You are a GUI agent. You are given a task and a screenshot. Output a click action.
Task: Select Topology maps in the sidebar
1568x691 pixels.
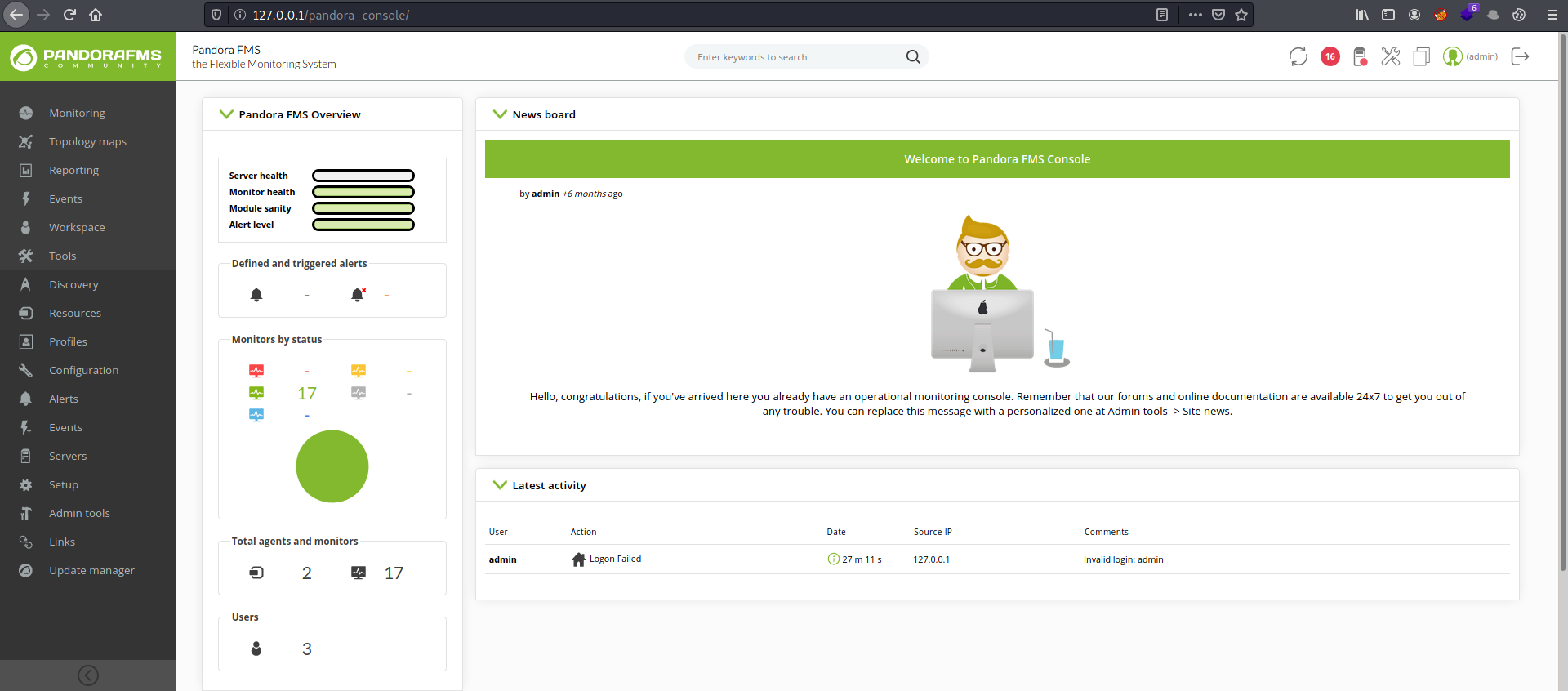(87, 141)
